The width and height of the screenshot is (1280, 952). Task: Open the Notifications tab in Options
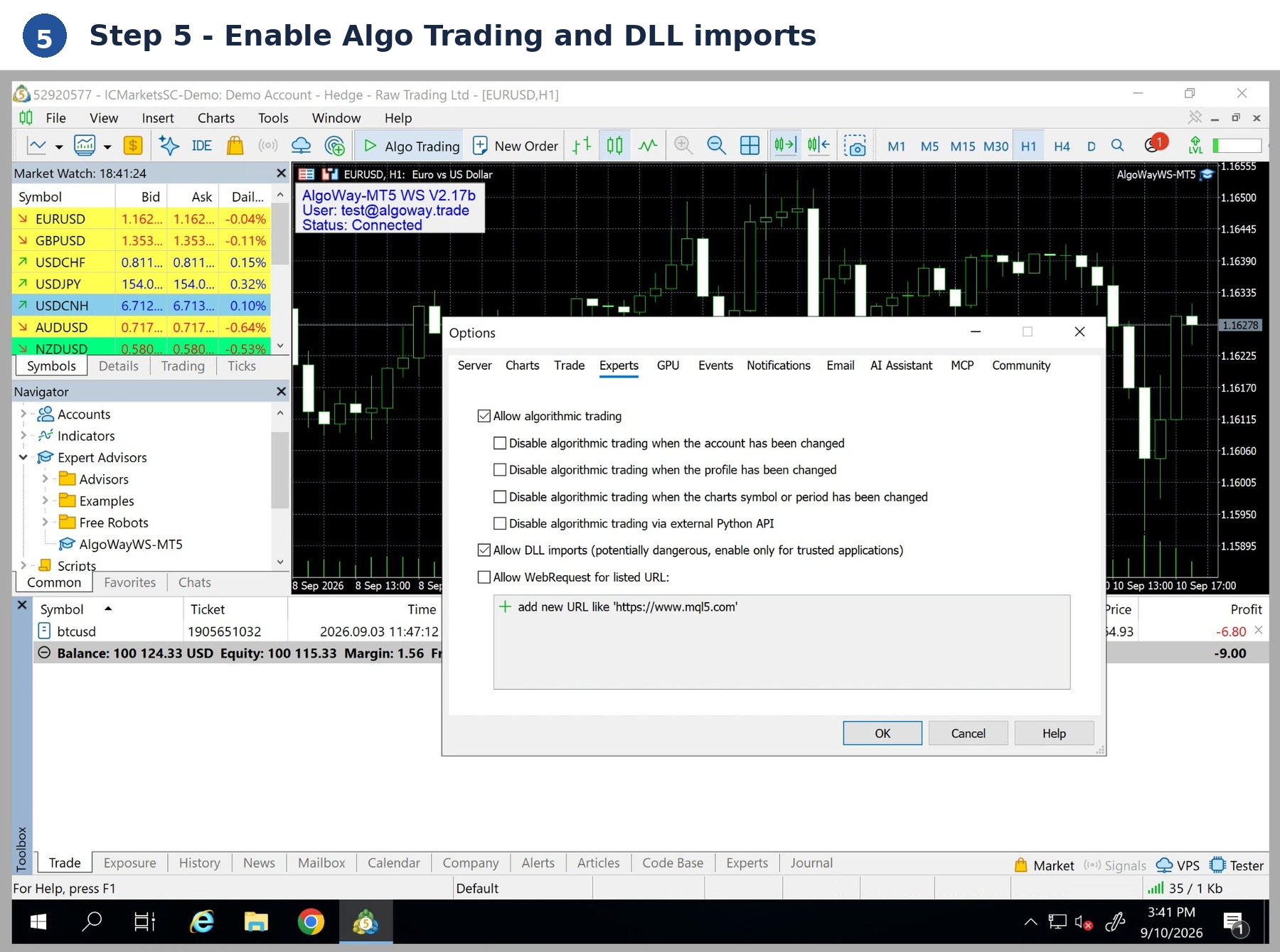(778, 365)
